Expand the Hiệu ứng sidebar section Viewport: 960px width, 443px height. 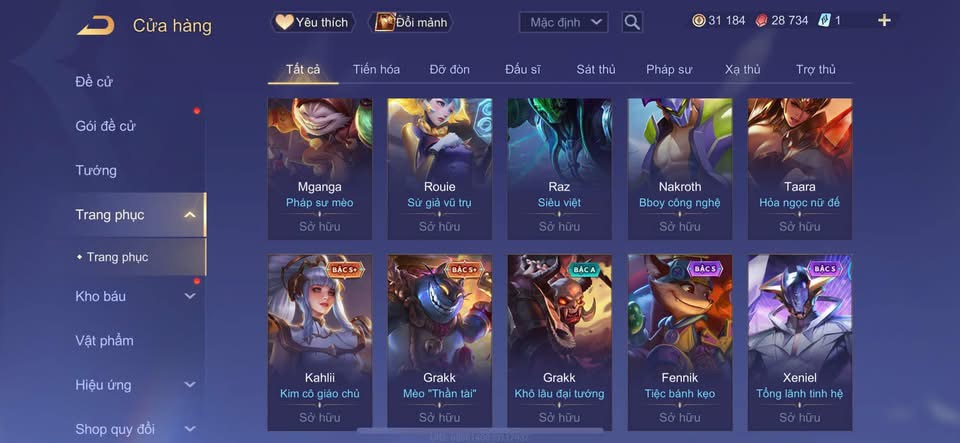click(190, 385)
